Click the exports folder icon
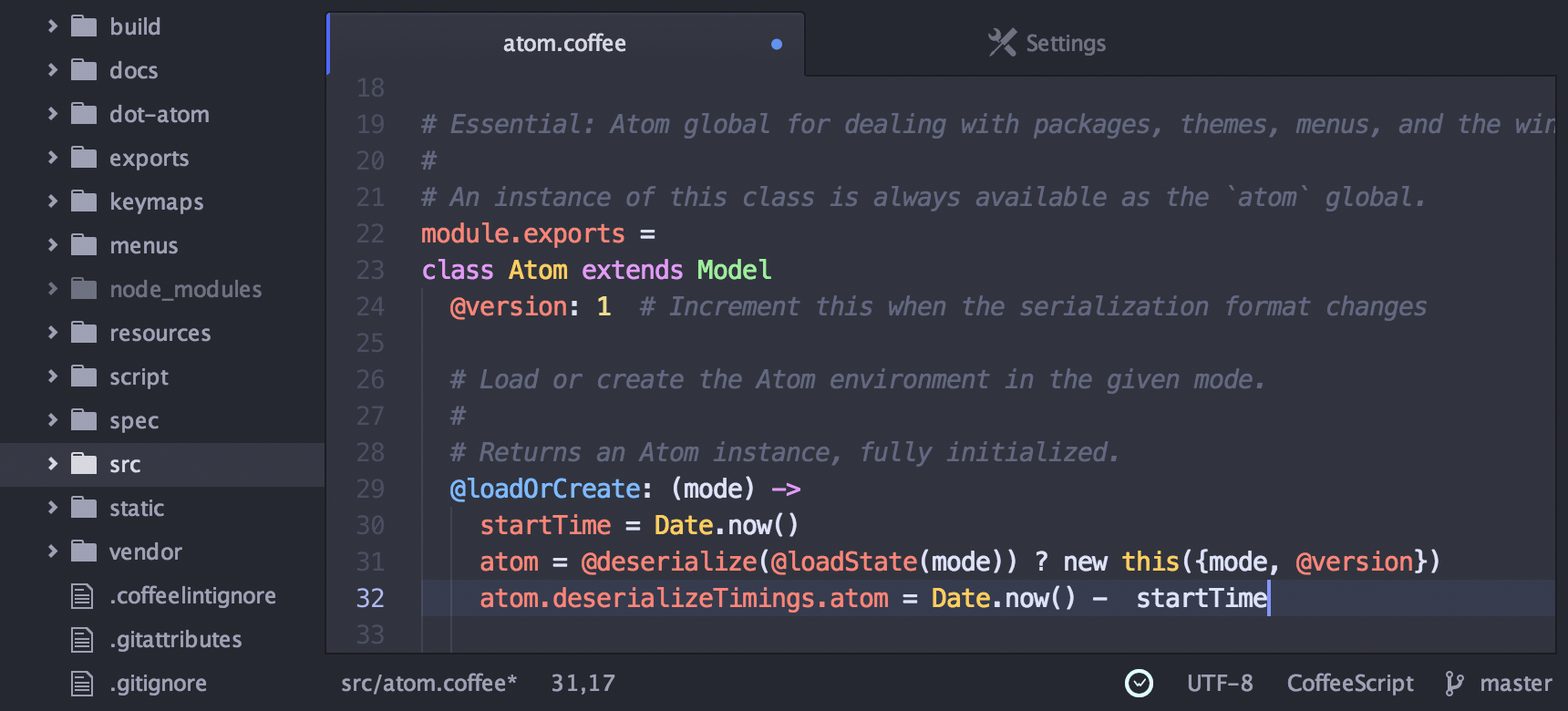This screenshot has height=711, width=1568. pos(84,157)
